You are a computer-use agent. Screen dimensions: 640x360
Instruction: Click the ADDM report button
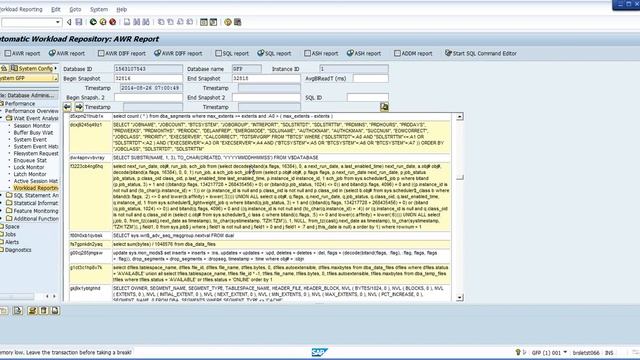[x=413, y=53]
